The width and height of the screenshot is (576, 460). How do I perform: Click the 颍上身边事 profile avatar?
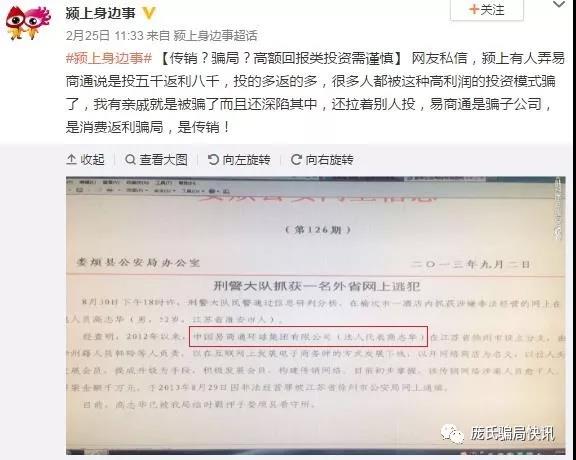[x=27, y=22]
